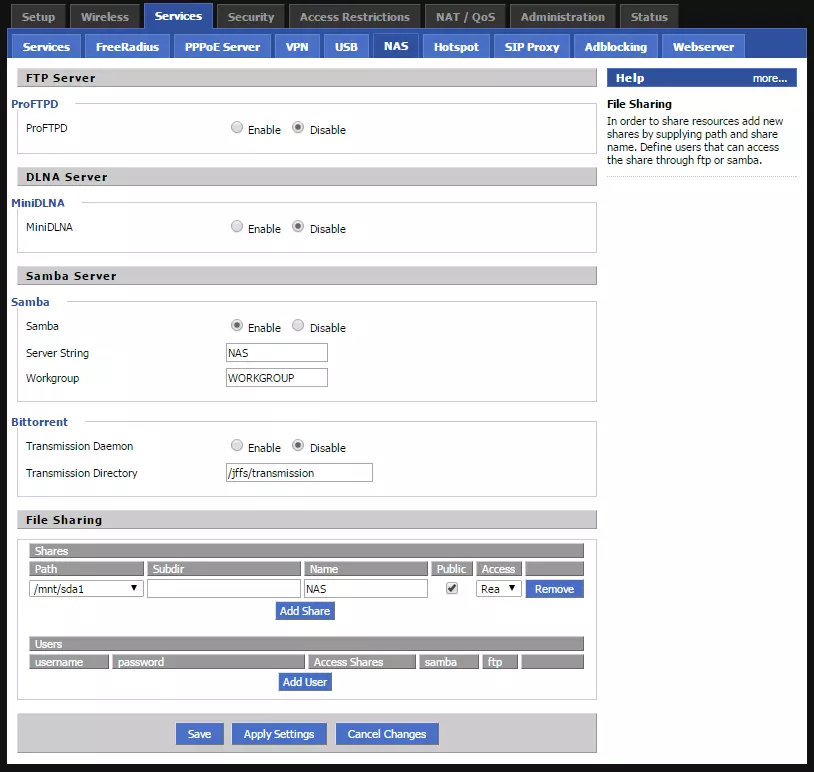Switch to the Adblocking sub-tab
Screen dimensions: 814x772
(615, 45)
